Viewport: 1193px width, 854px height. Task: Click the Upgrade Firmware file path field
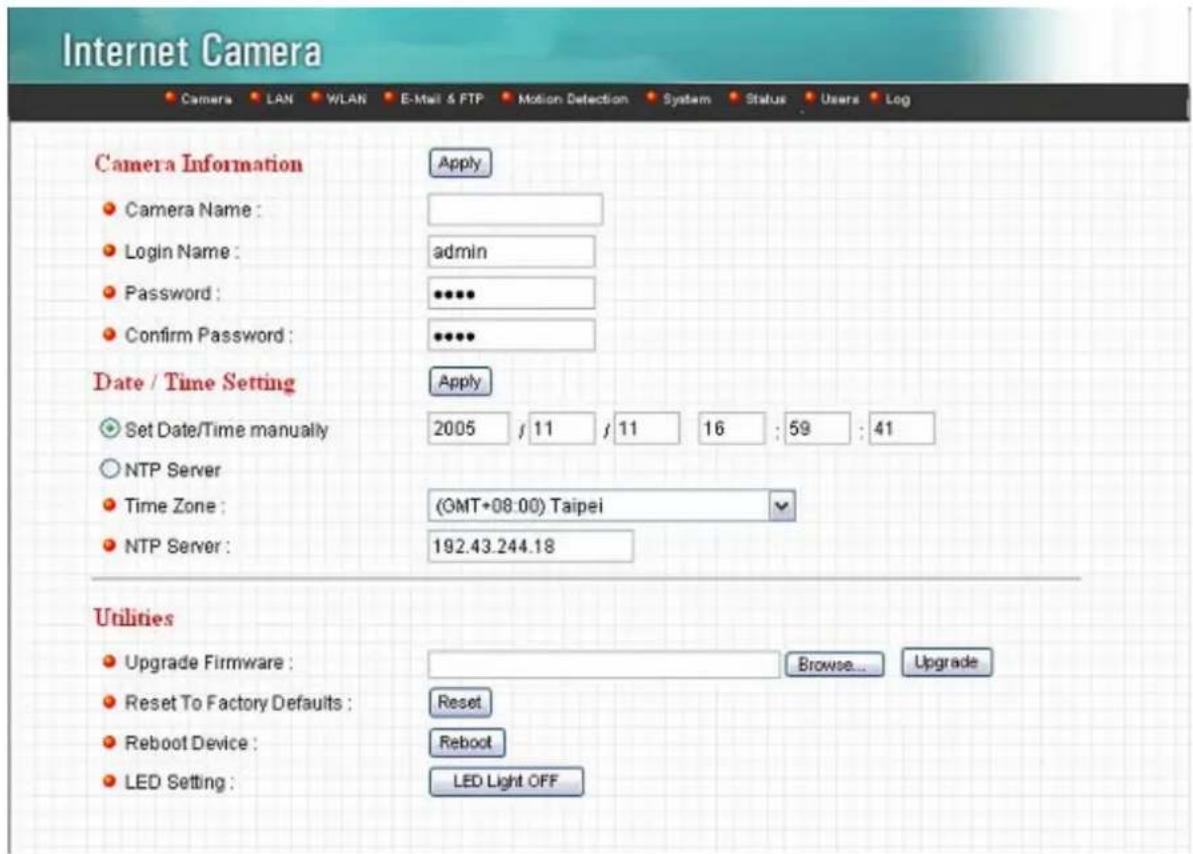tap(603, 664)
